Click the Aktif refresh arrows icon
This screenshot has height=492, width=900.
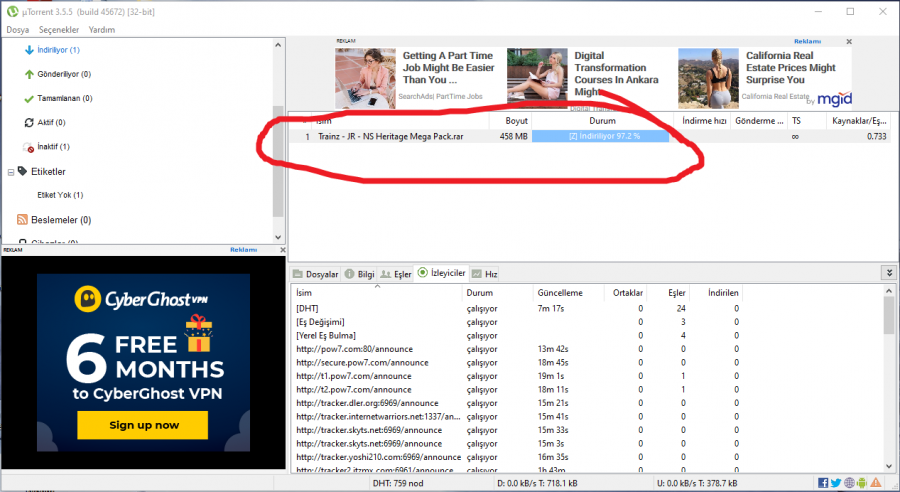29,122
